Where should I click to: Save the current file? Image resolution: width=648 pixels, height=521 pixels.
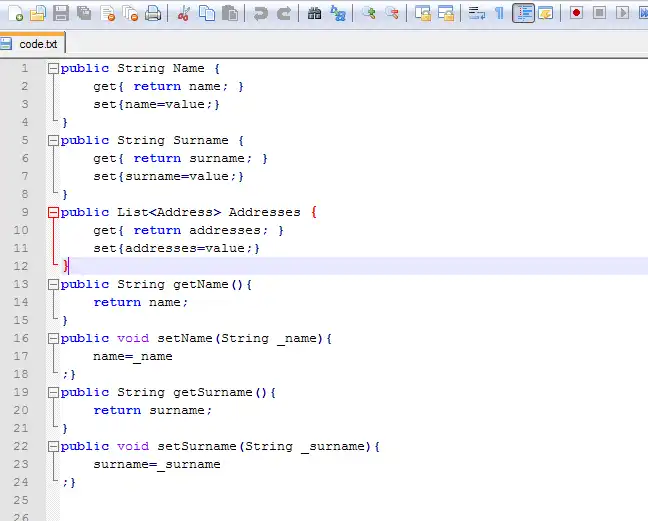click(x=61, y=13)
